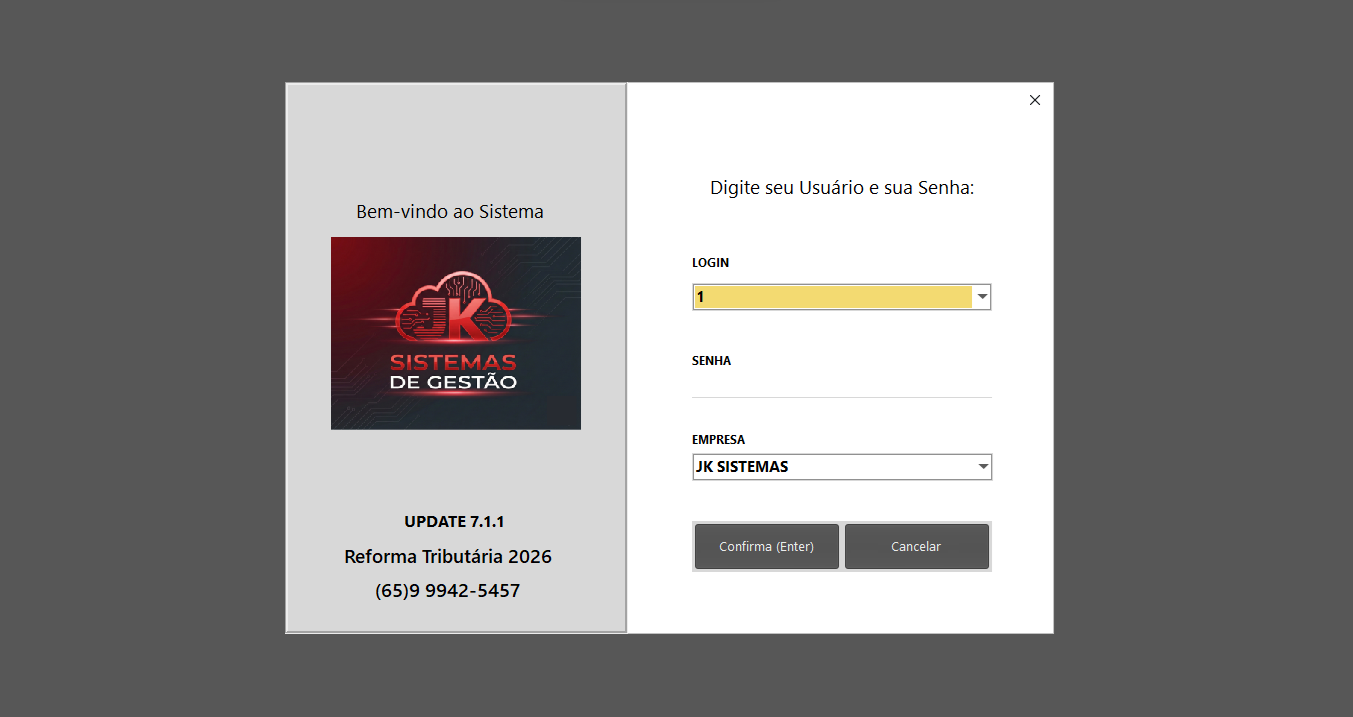Click the gray left welcome panel background
Screen dimensions: 1353x717
tap(455, 140)
